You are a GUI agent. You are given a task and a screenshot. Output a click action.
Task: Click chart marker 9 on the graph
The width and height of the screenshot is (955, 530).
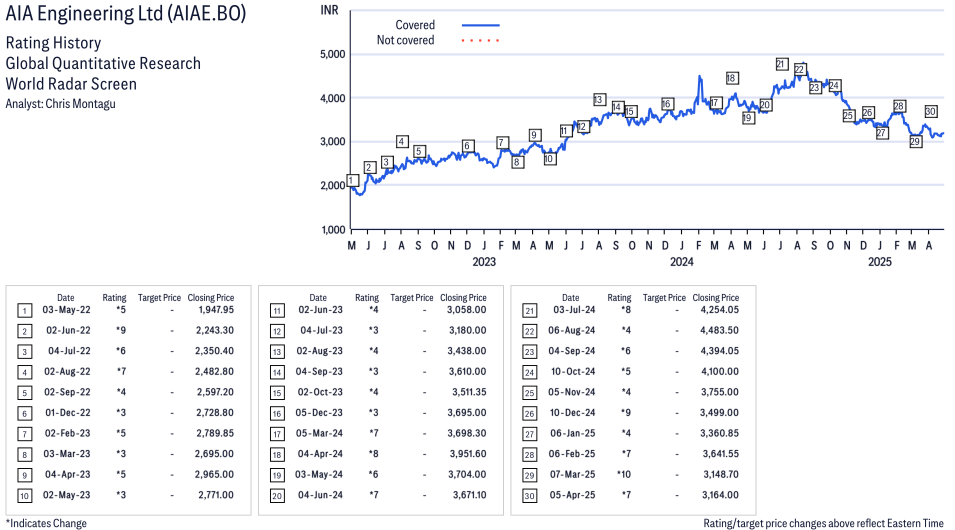[x=534, y=135]
